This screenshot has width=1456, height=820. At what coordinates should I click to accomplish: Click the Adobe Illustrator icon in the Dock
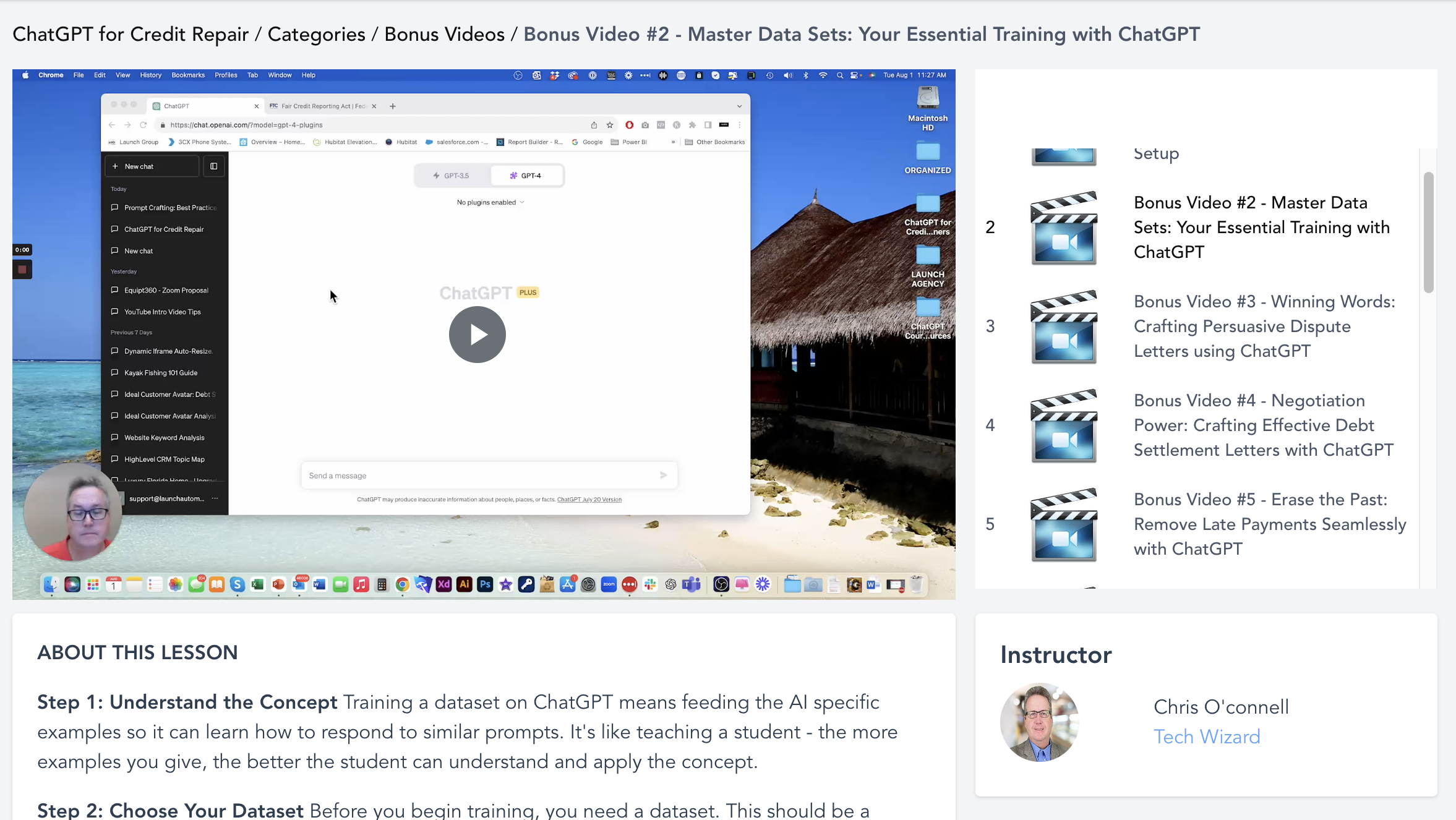point(465,584)
